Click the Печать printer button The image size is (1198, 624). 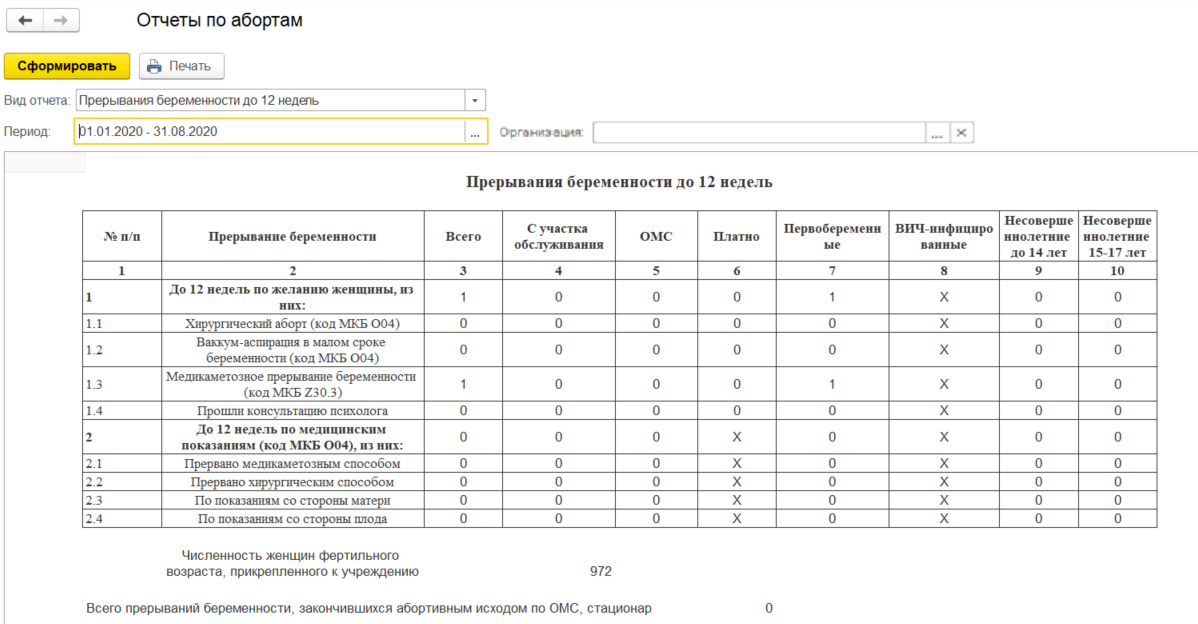click(x=181, y=66)
